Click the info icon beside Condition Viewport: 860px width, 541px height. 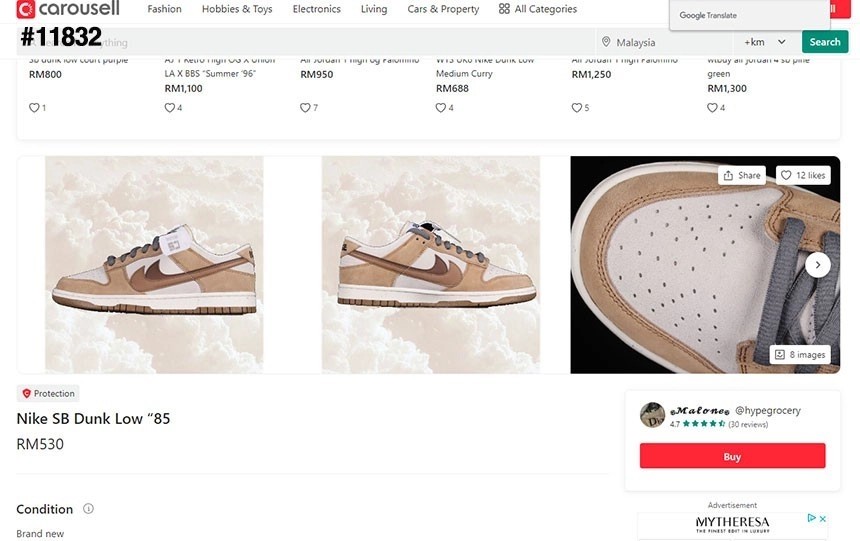click(x=88, y=509)
